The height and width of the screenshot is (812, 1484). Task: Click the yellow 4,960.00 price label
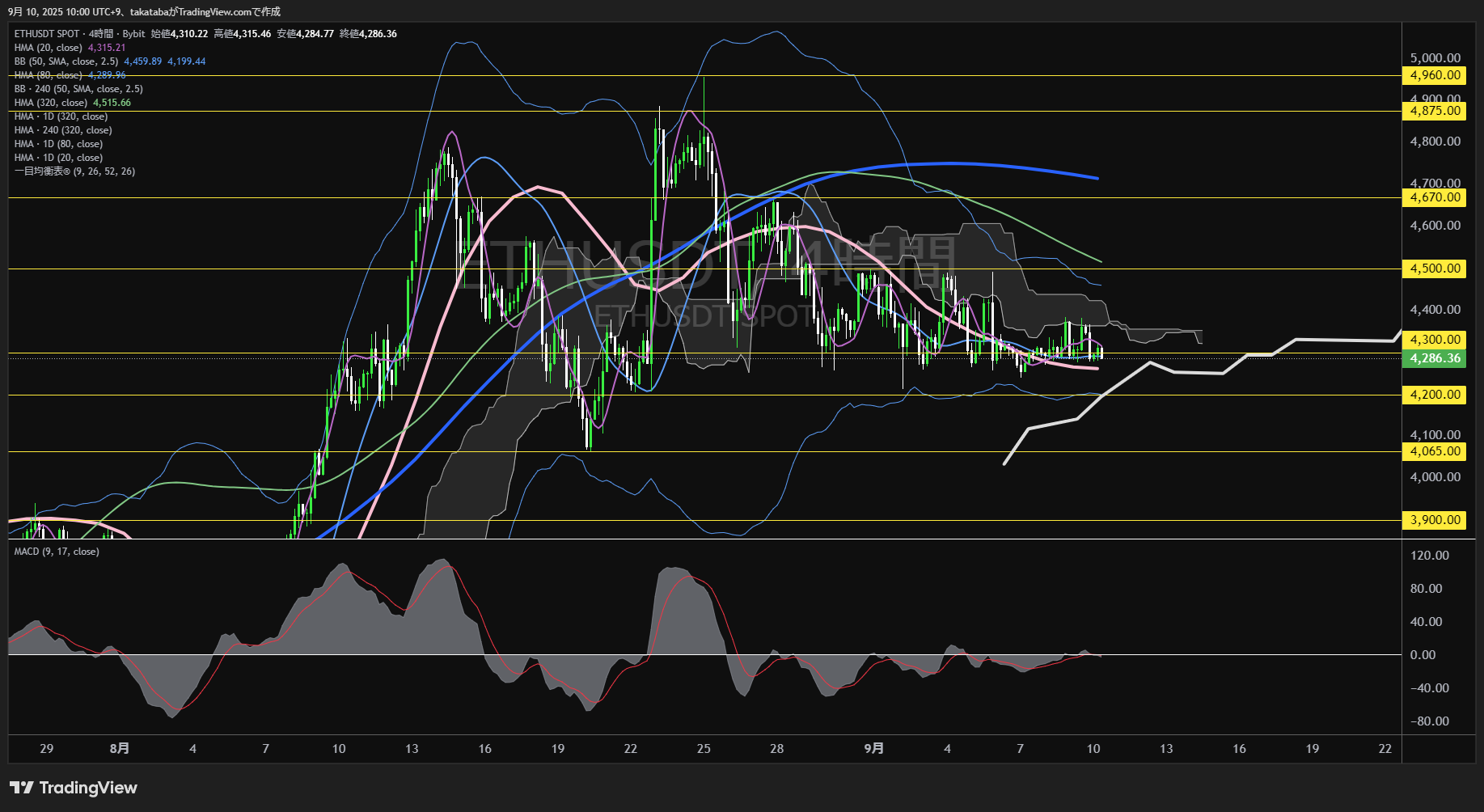pyautogui.click(x=1435, y=75)
